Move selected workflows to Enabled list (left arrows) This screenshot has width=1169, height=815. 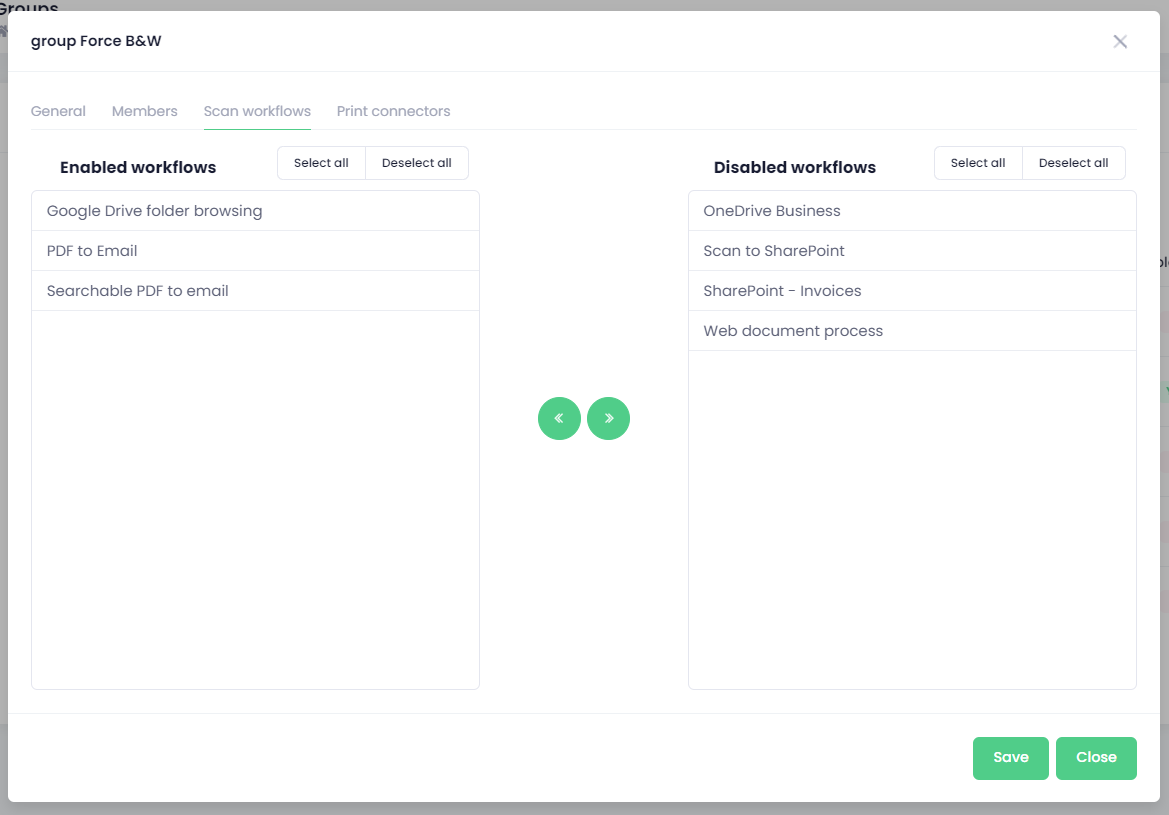coord(559,418)
